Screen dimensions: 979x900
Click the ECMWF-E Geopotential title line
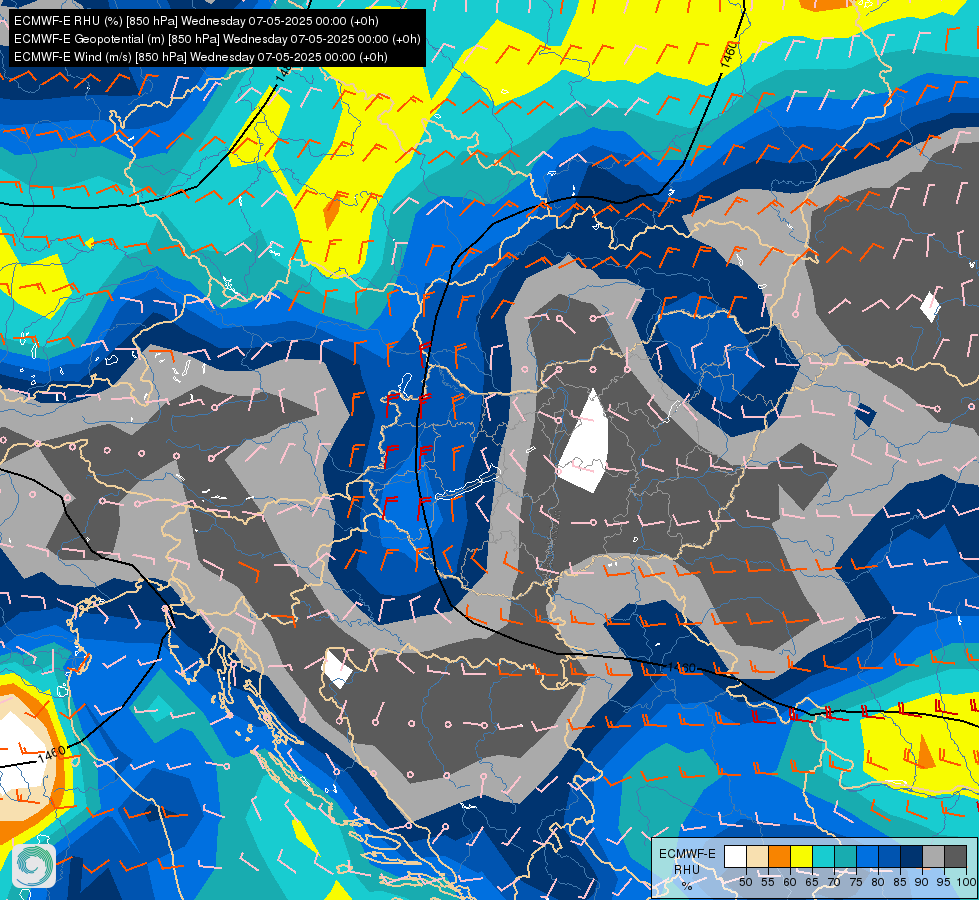pos(217,39)
